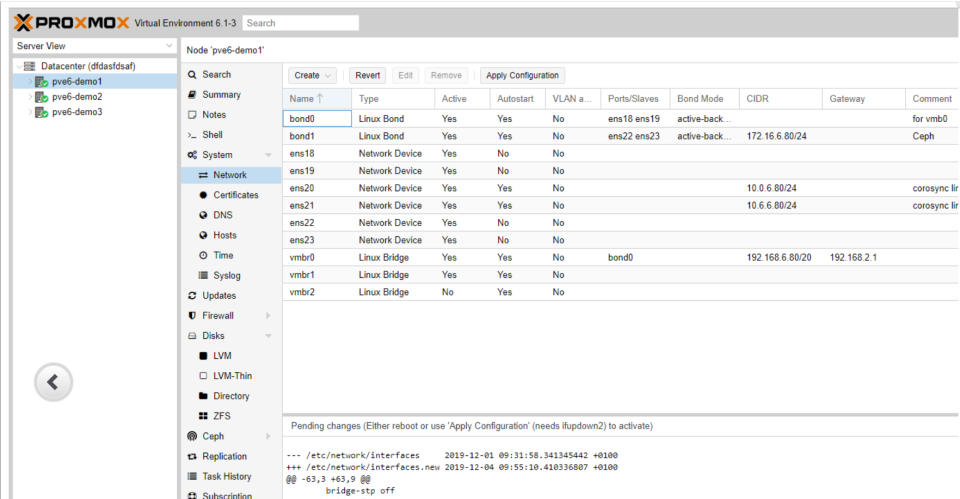Open the Certificates menu item
The height and width of the screenshot is (499, 960).
pyautogui.click(x=231, y=195)
